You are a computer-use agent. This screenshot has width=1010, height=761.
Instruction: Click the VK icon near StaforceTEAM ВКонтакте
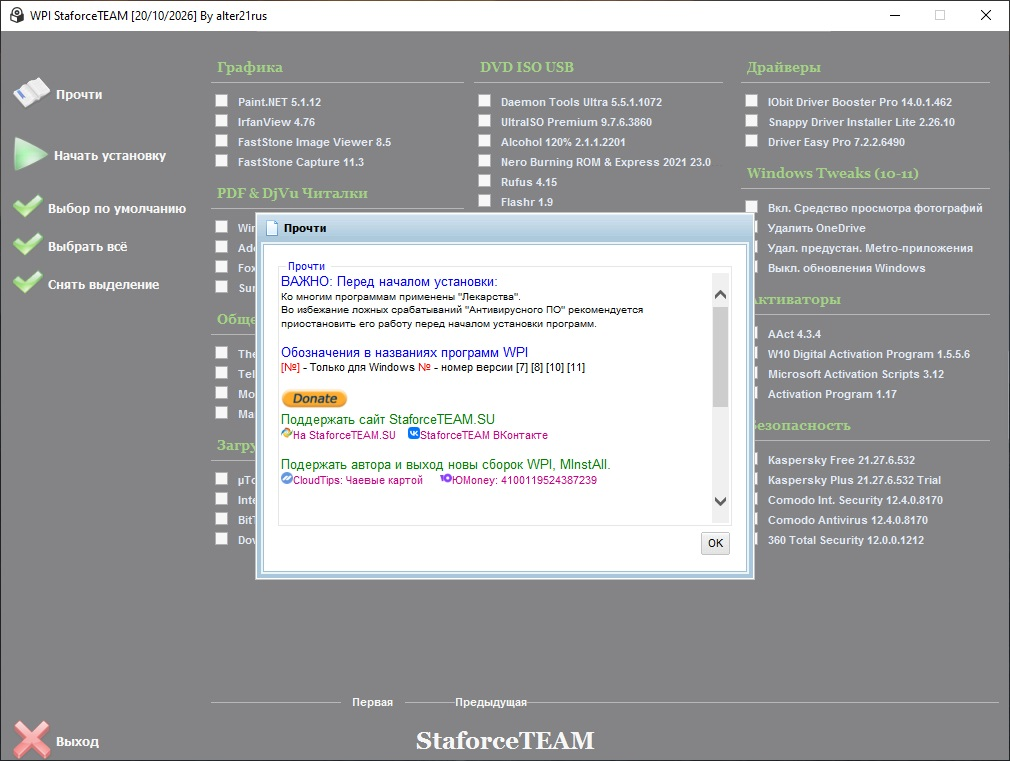click(x=414, y=434)
